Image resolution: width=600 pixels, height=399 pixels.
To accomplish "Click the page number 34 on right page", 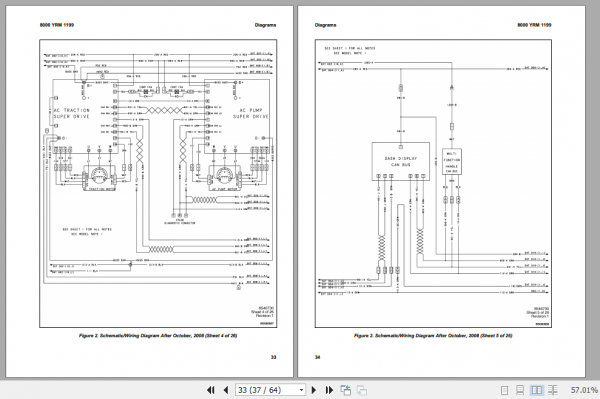I will [x=317, y=357].
